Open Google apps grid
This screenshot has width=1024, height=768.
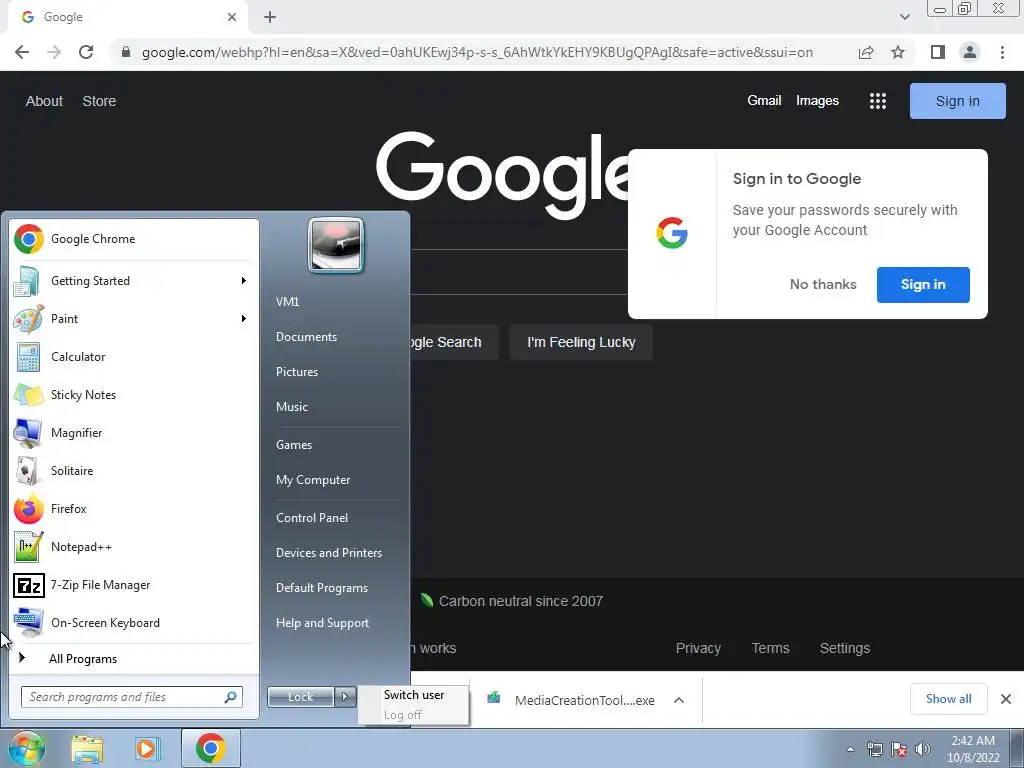click(878, 101)
